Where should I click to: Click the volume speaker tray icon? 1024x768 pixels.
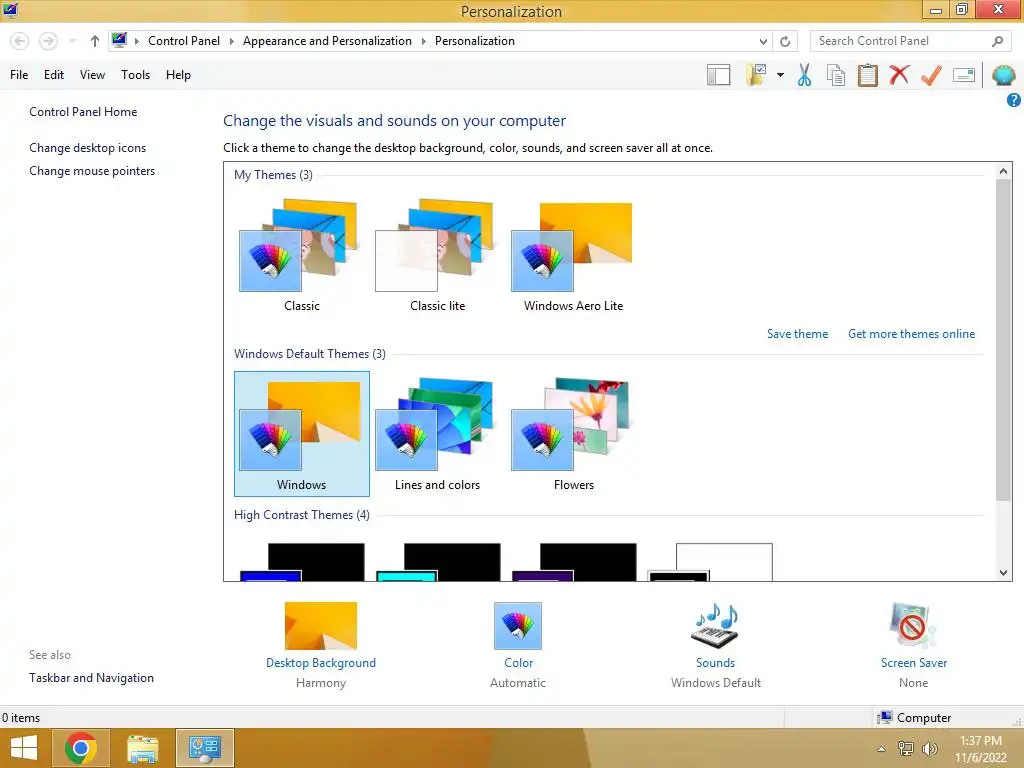(929, 749)
